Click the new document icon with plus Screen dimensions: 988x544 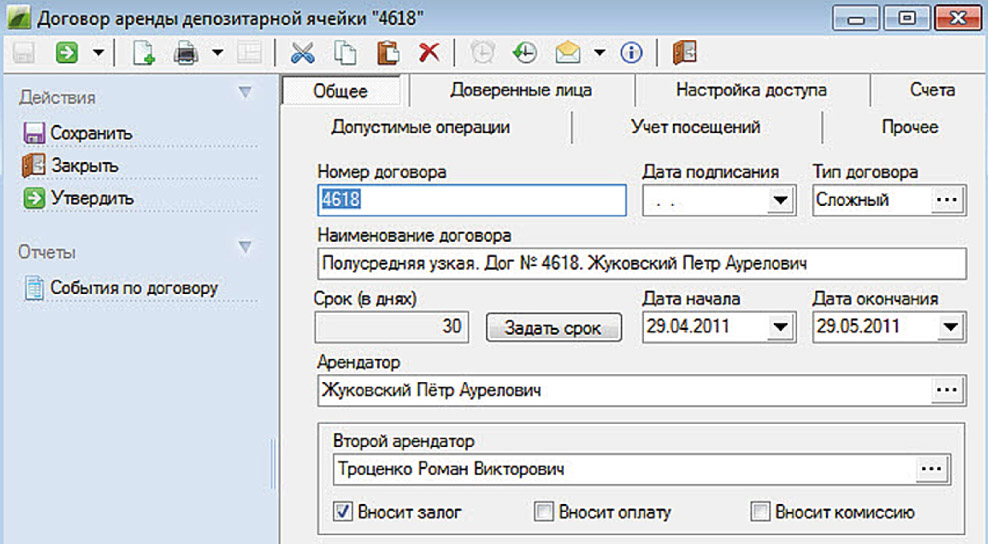[x=143, y=53]
